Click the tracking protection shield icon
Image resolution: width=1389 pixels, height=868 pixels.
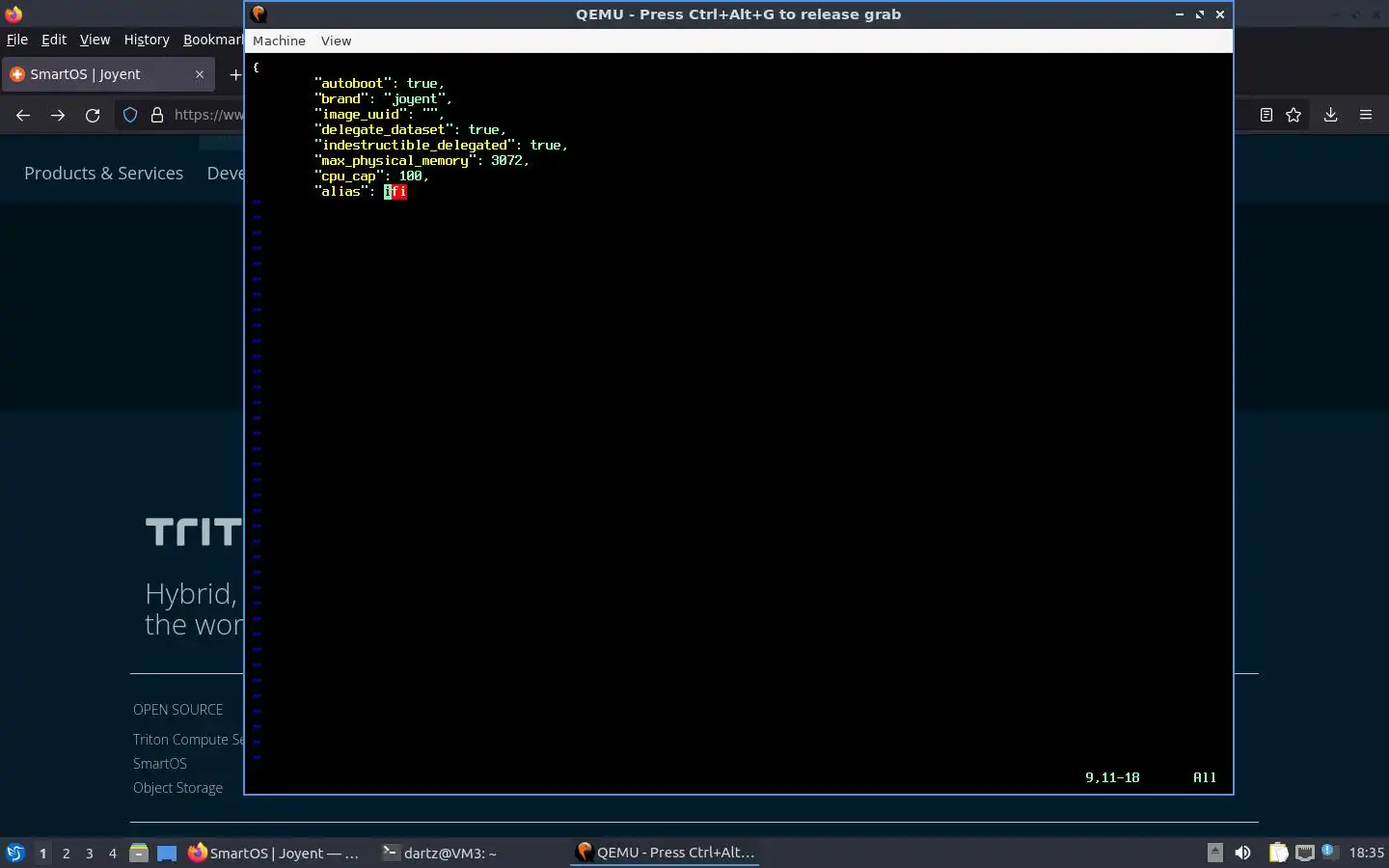pyautogui.click(x=130, y=115)
